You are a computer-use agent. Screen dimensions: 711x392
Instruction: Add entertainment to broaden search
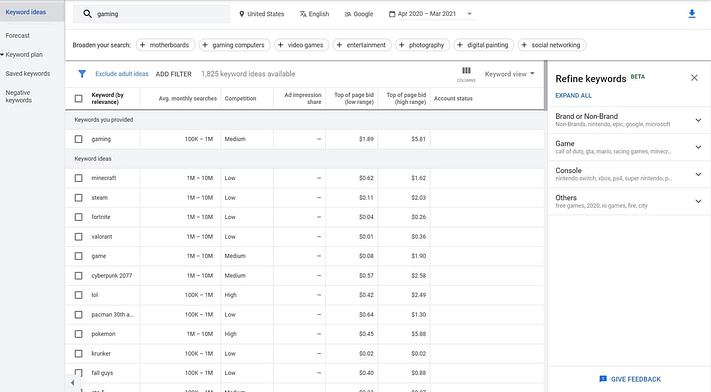(362, 45)
